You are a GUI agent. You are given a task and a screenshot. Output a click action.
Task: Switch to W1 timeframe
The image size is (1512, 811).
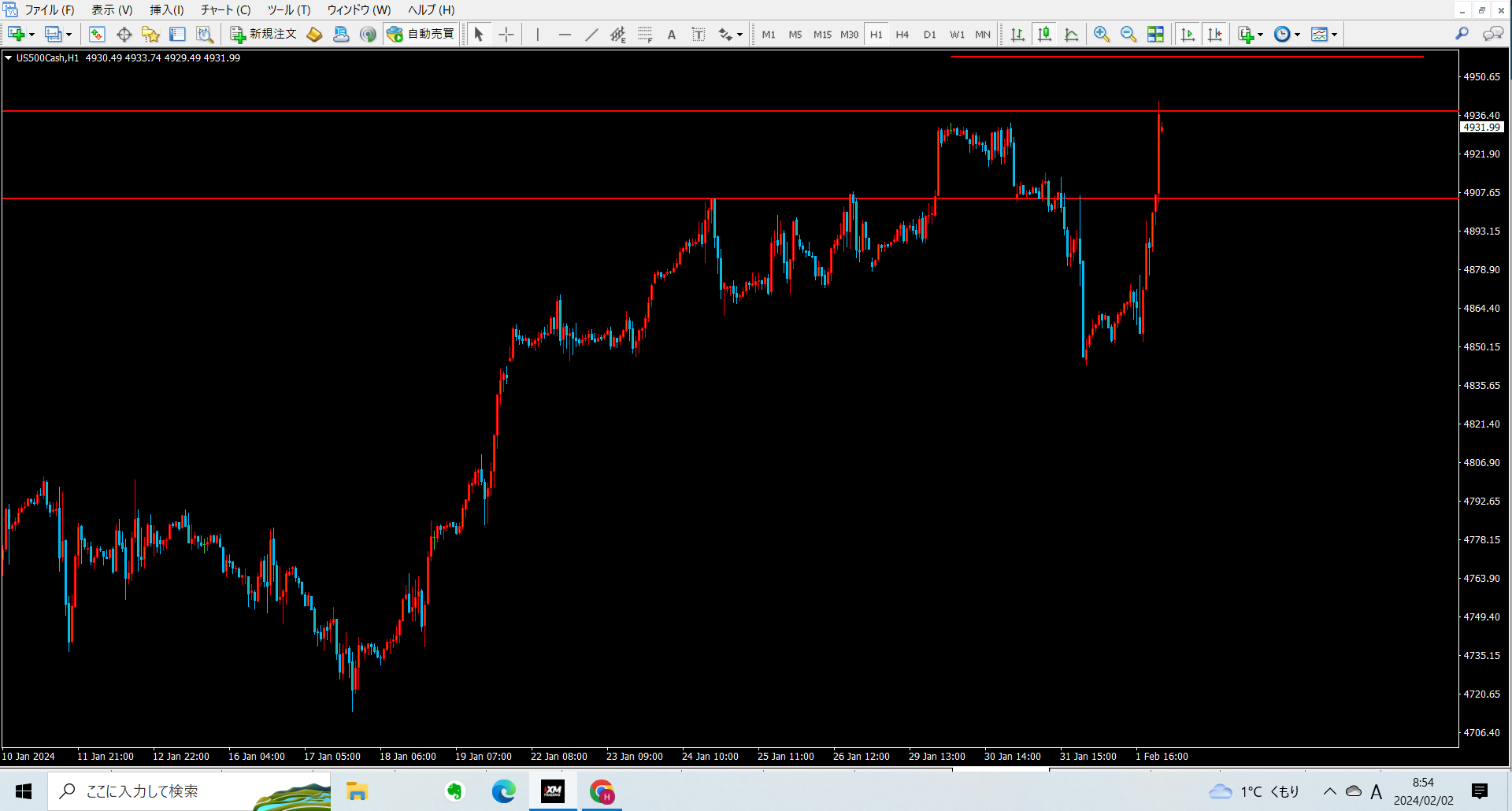point(957,34)
